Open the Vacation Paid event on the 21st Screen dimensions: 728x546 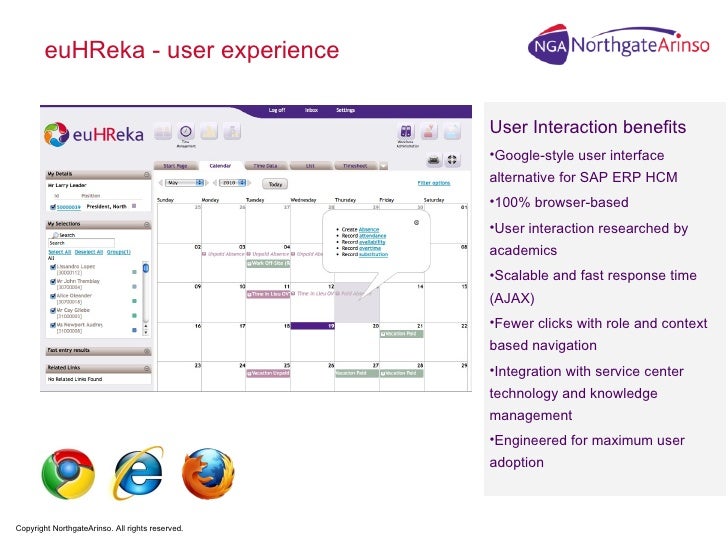point(401,333)
